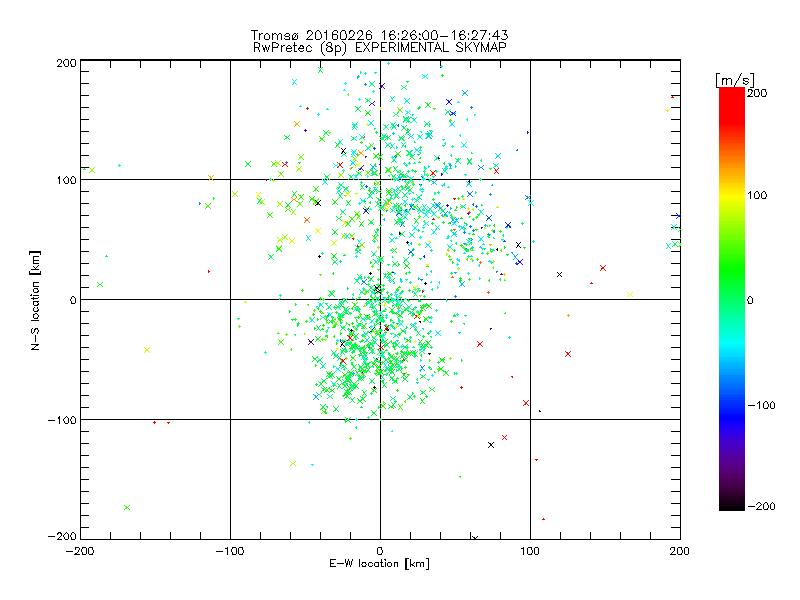The height and width of the screenshot is (600, 800).
Task: Click the x-axis tick label '200'
Action: [x=680, y=551]
